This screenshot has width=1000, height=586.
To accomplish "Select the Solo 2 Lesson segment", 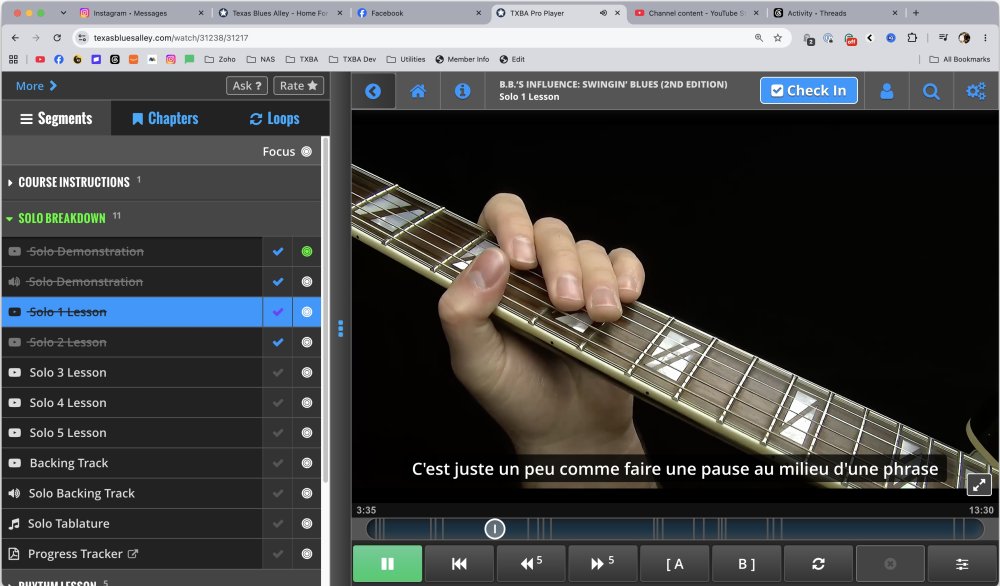I will (x=132, y=342).
